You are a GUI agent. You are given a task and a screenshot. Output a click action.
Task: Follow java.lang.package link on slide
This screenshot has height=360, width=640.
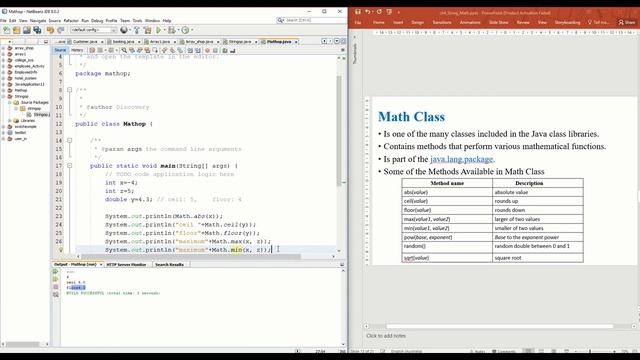tap(462, 159)
